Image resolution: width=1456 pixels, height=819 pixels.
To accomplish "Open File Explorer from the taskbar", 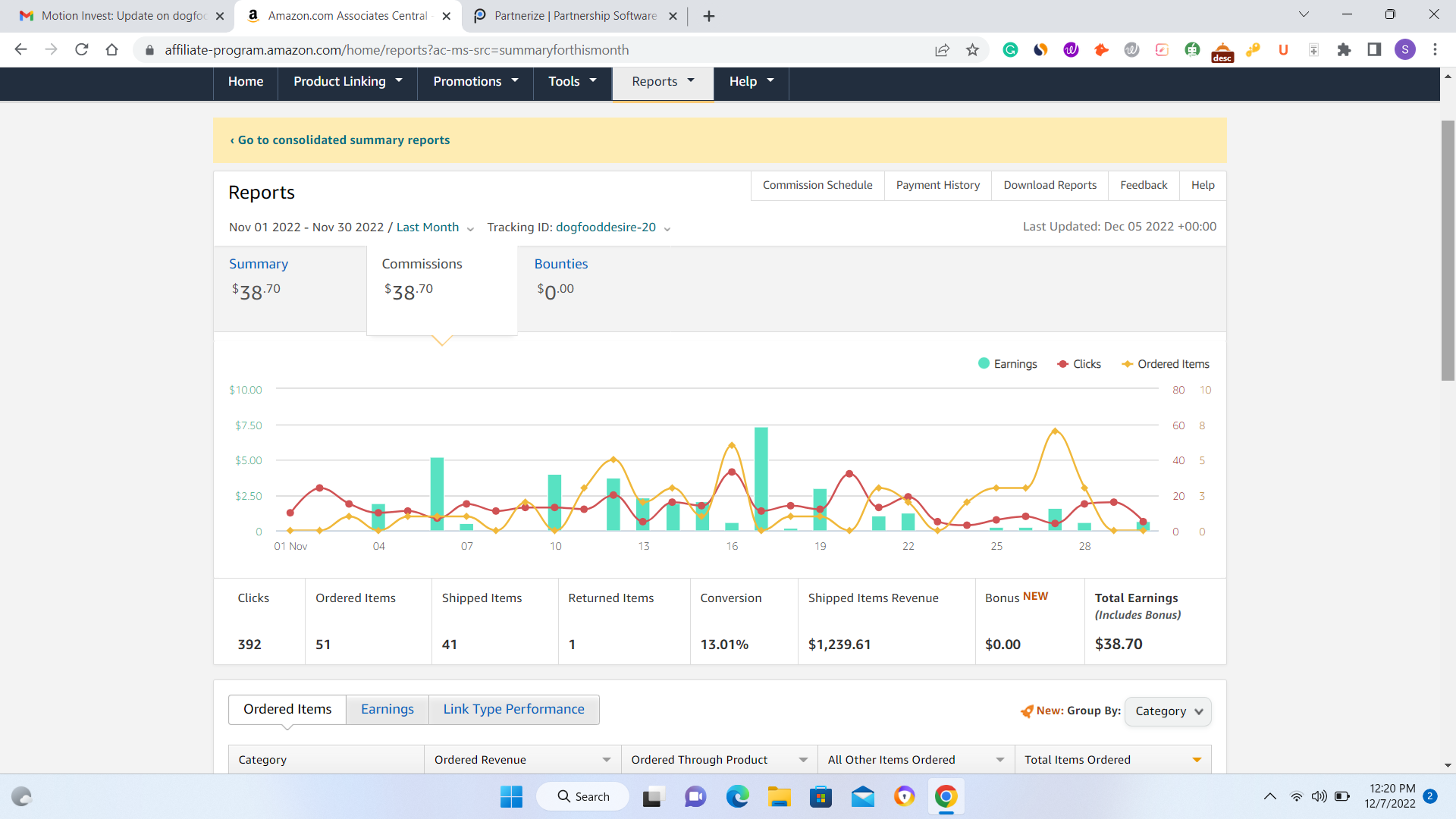I will point(779,796).
